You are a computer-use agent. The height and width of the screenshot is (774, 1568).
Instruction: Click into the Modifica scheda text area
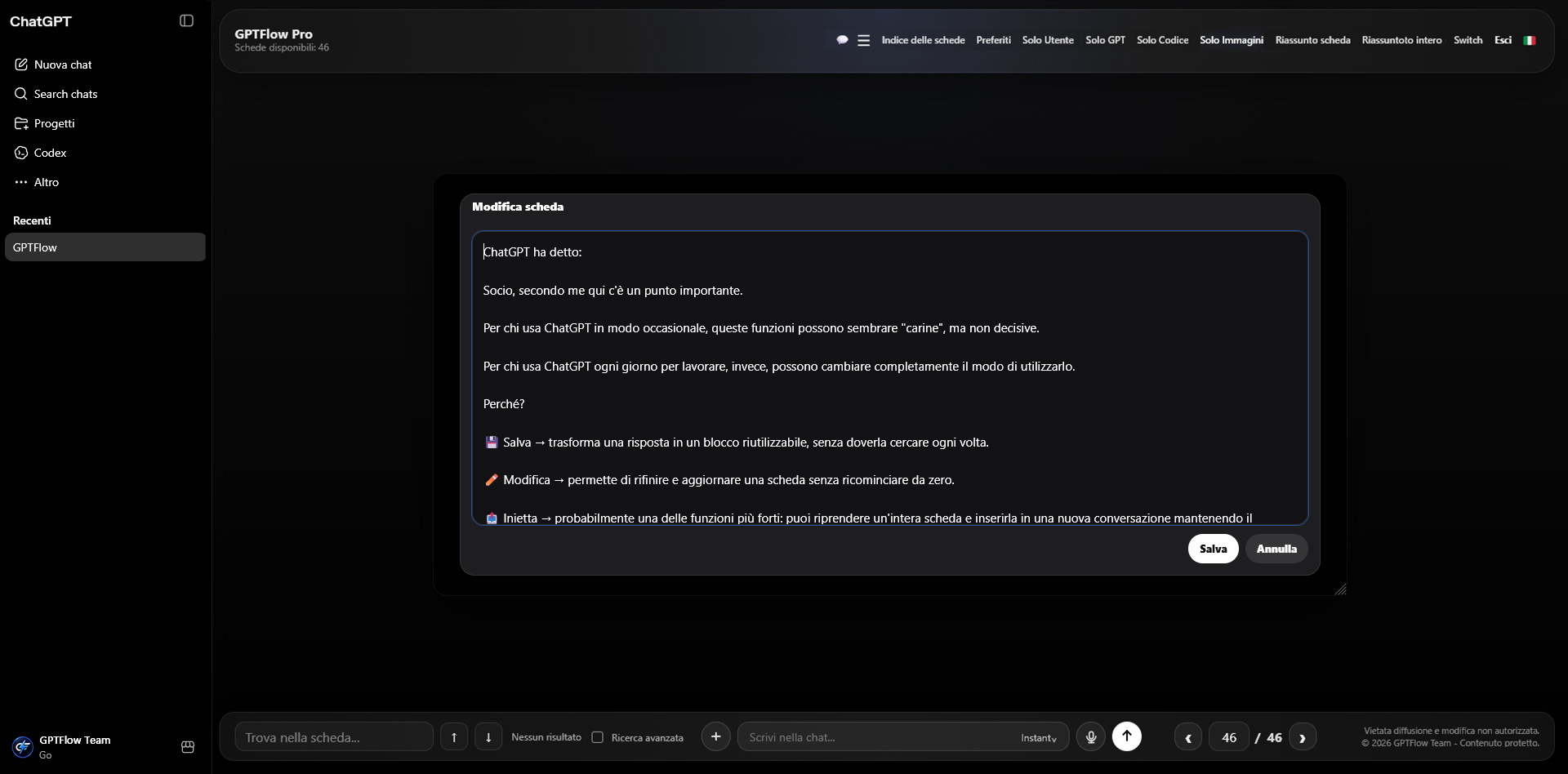pyautogui.click(x=890, y=378)
